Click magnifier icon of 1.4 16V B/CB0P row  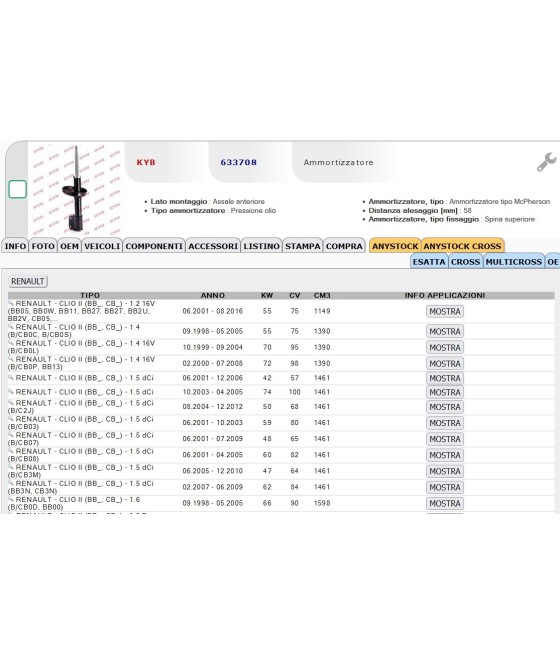pos(11,359)
